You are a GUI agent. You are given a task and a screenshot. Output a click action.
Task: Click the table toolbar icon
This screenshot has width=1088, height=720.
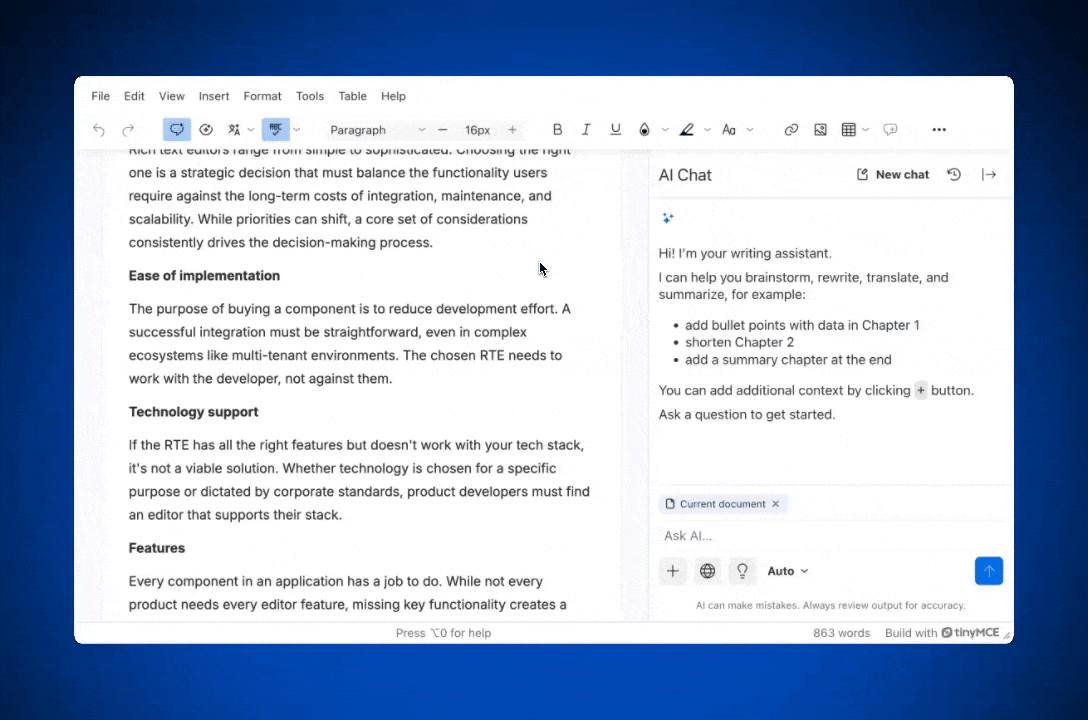coord(849,130)
